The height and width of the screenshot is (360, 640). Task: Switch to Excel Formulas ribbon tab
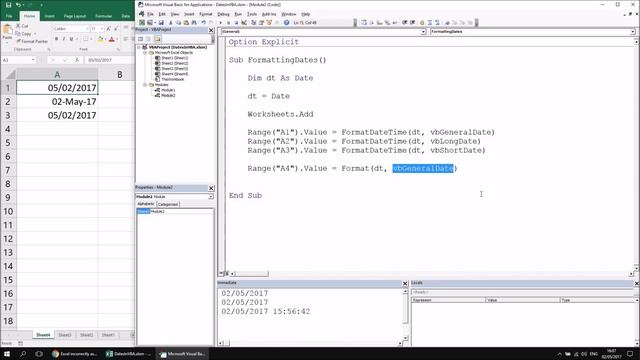(104, 16)
